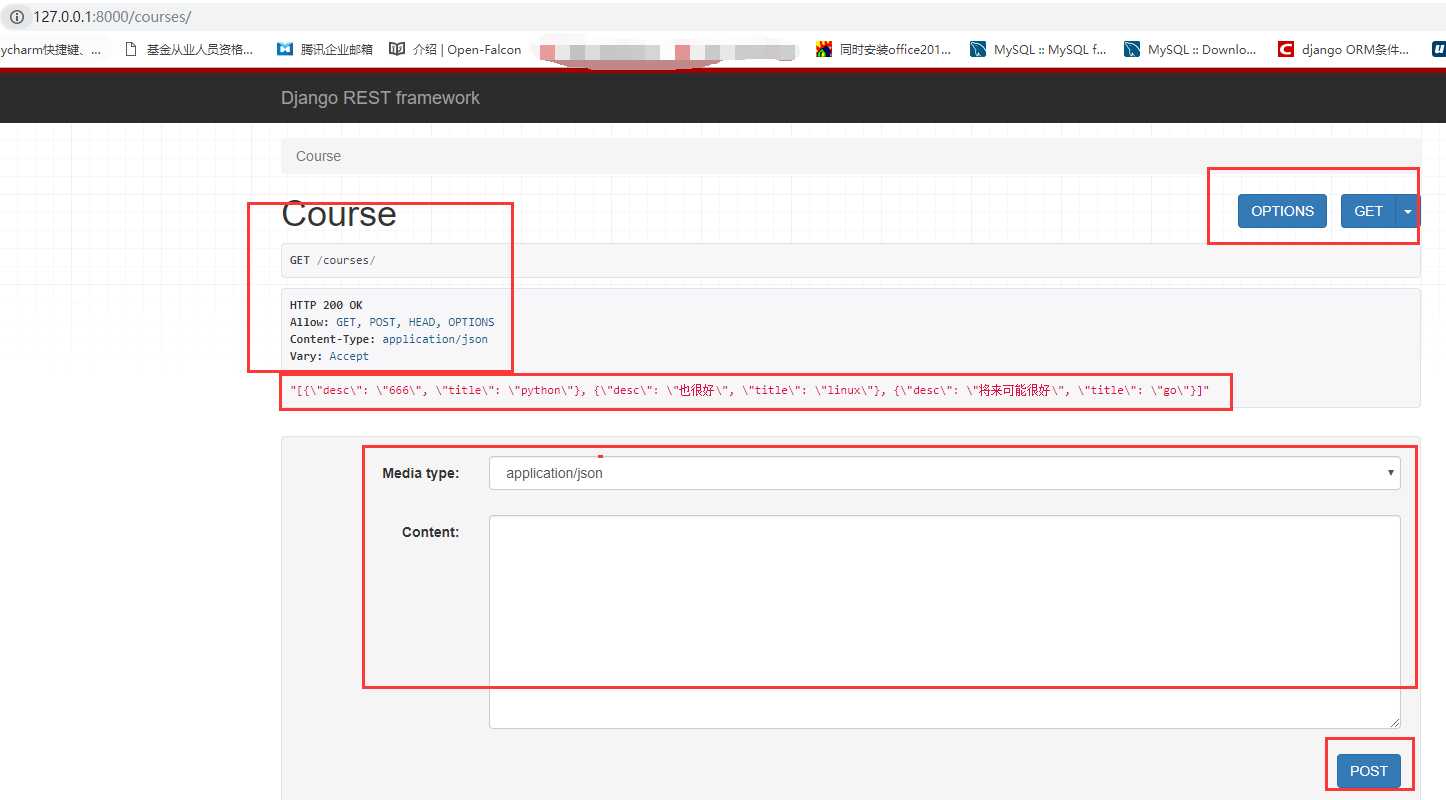Open the django ORM条件 bookmark icon
1446x800 pixels.
[1286, 48]
